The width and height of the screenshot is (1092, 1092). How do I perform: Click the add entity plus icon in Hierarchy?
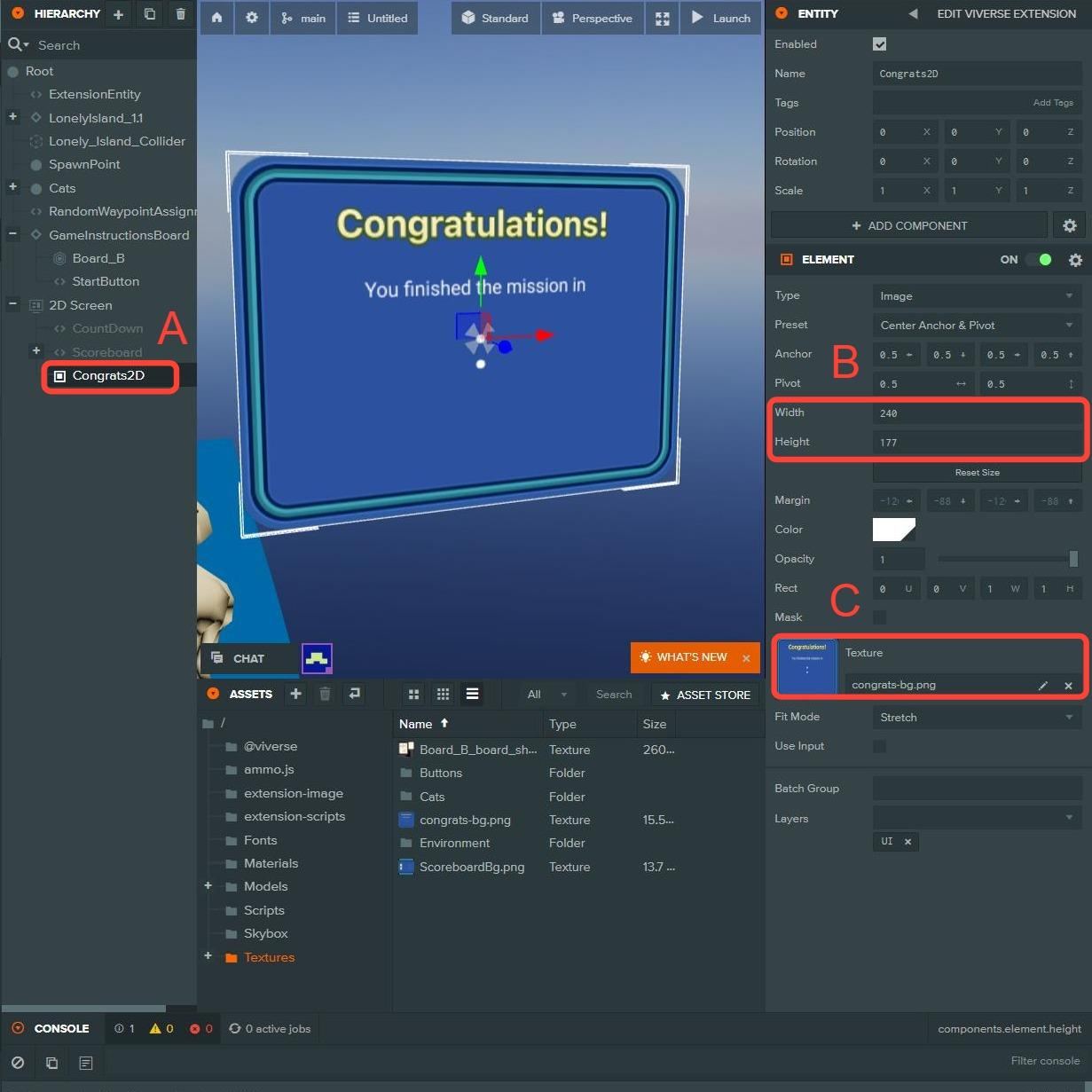(x=118, y=14)
